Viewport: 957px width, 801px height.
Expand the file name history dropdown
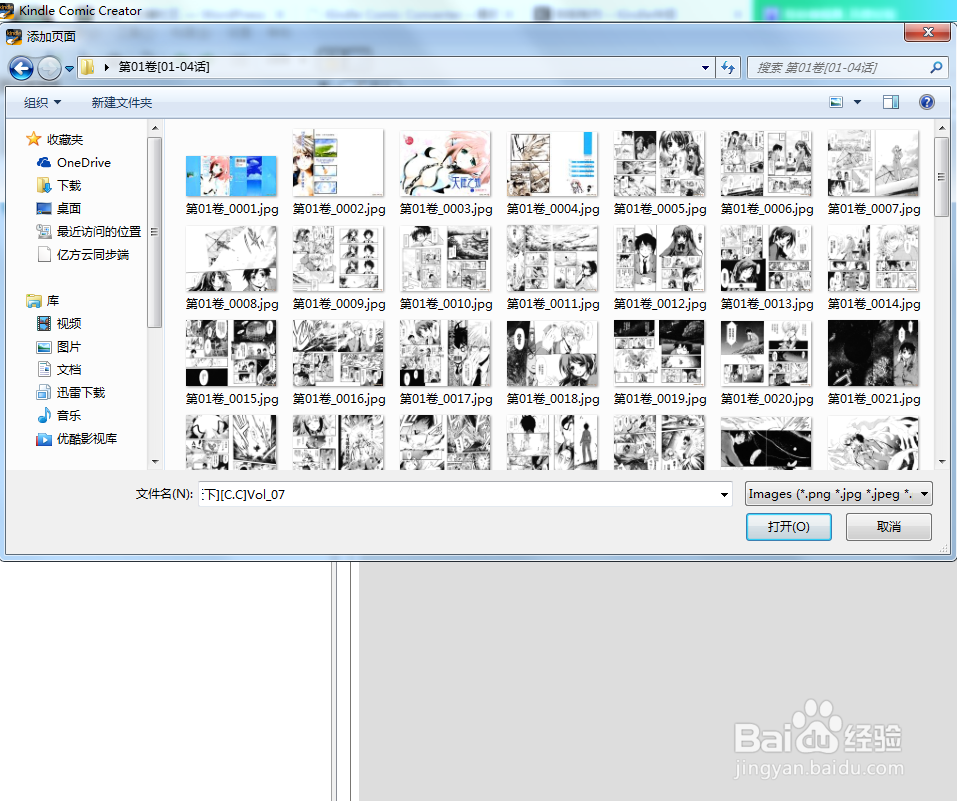pos(724,494)
